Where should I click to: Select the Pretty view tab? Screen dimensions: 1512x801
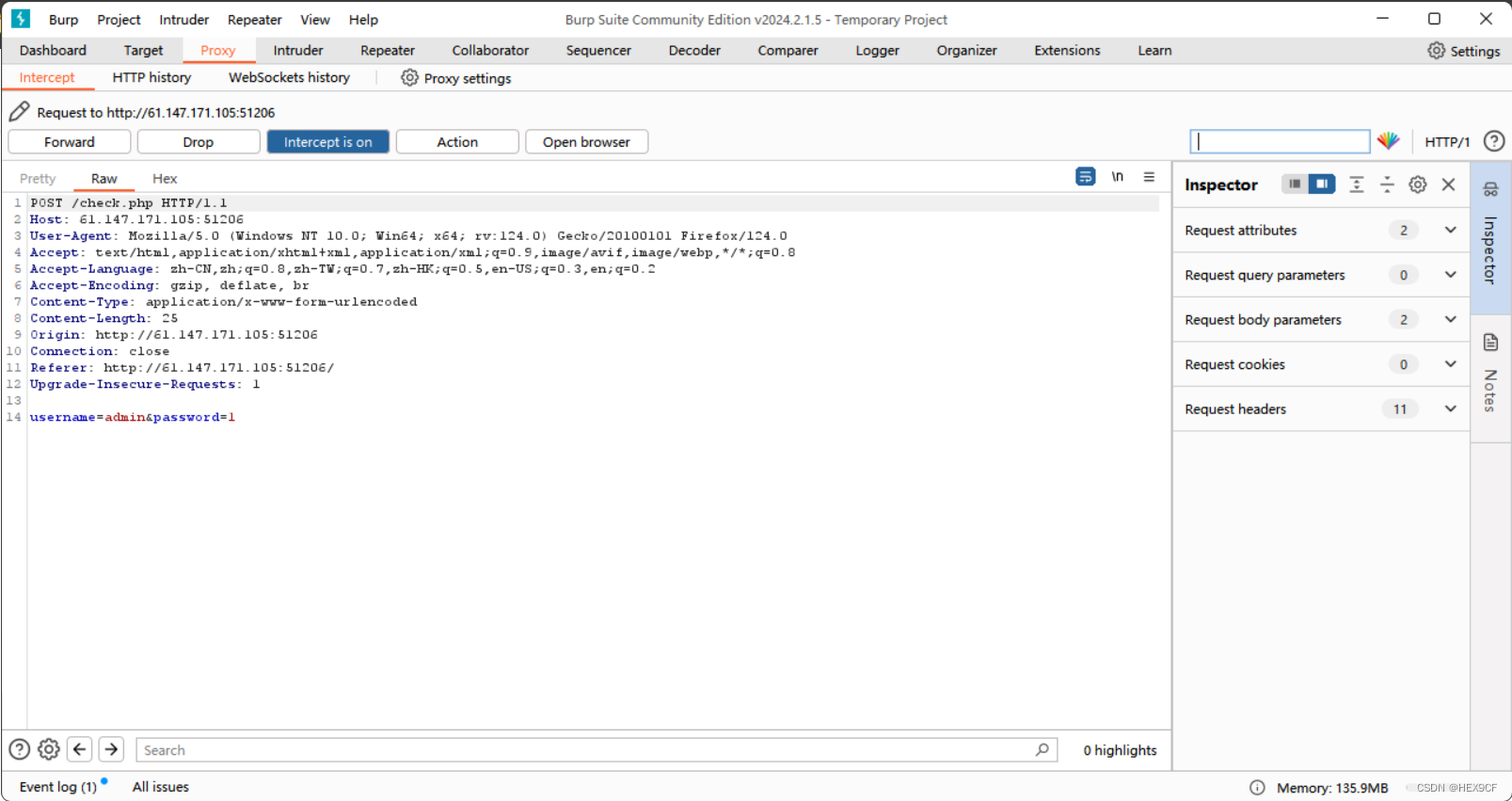click(38, 179)
